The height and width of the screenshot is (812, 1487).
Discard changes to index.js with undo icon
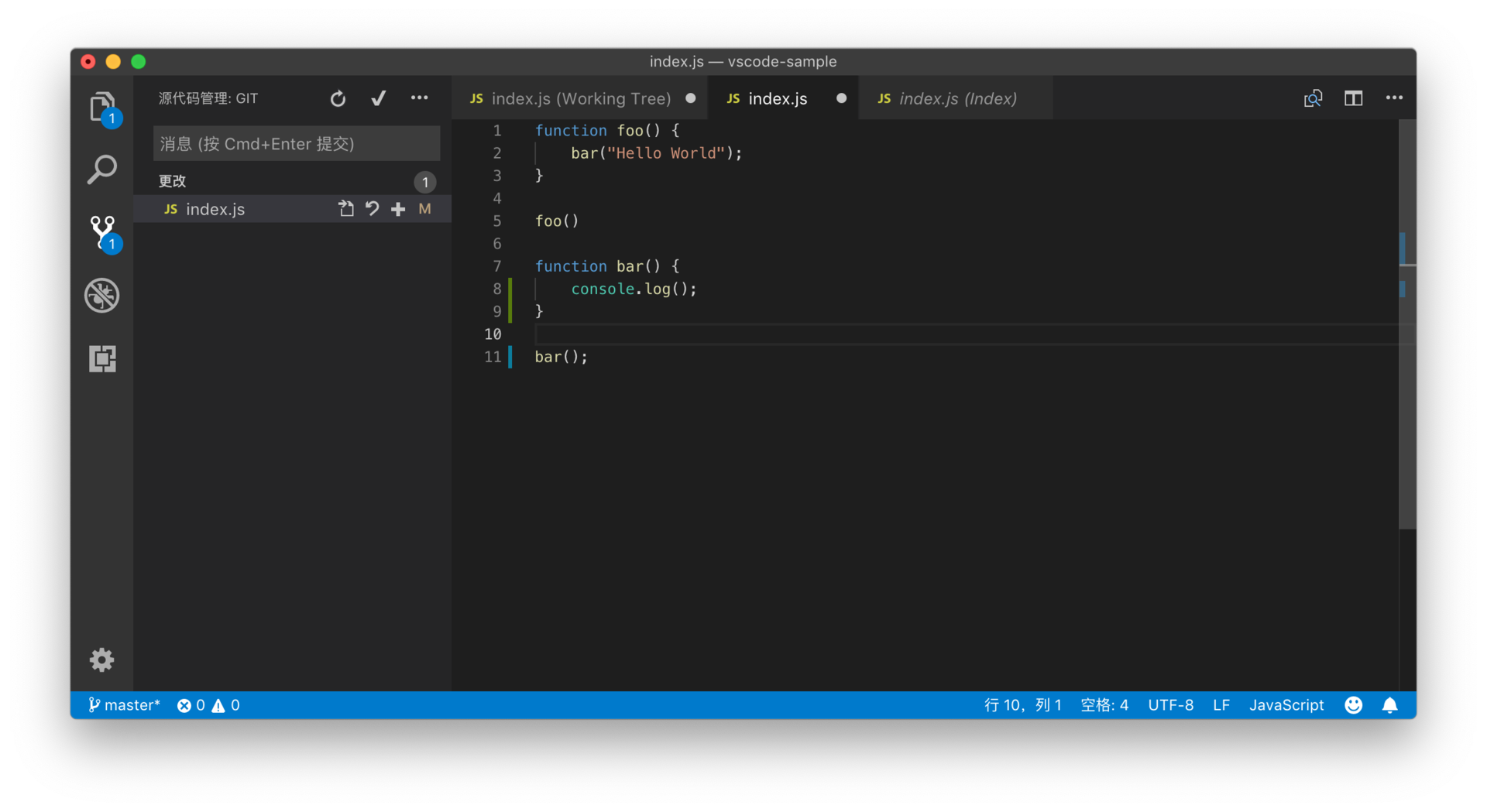pos(373,209)
